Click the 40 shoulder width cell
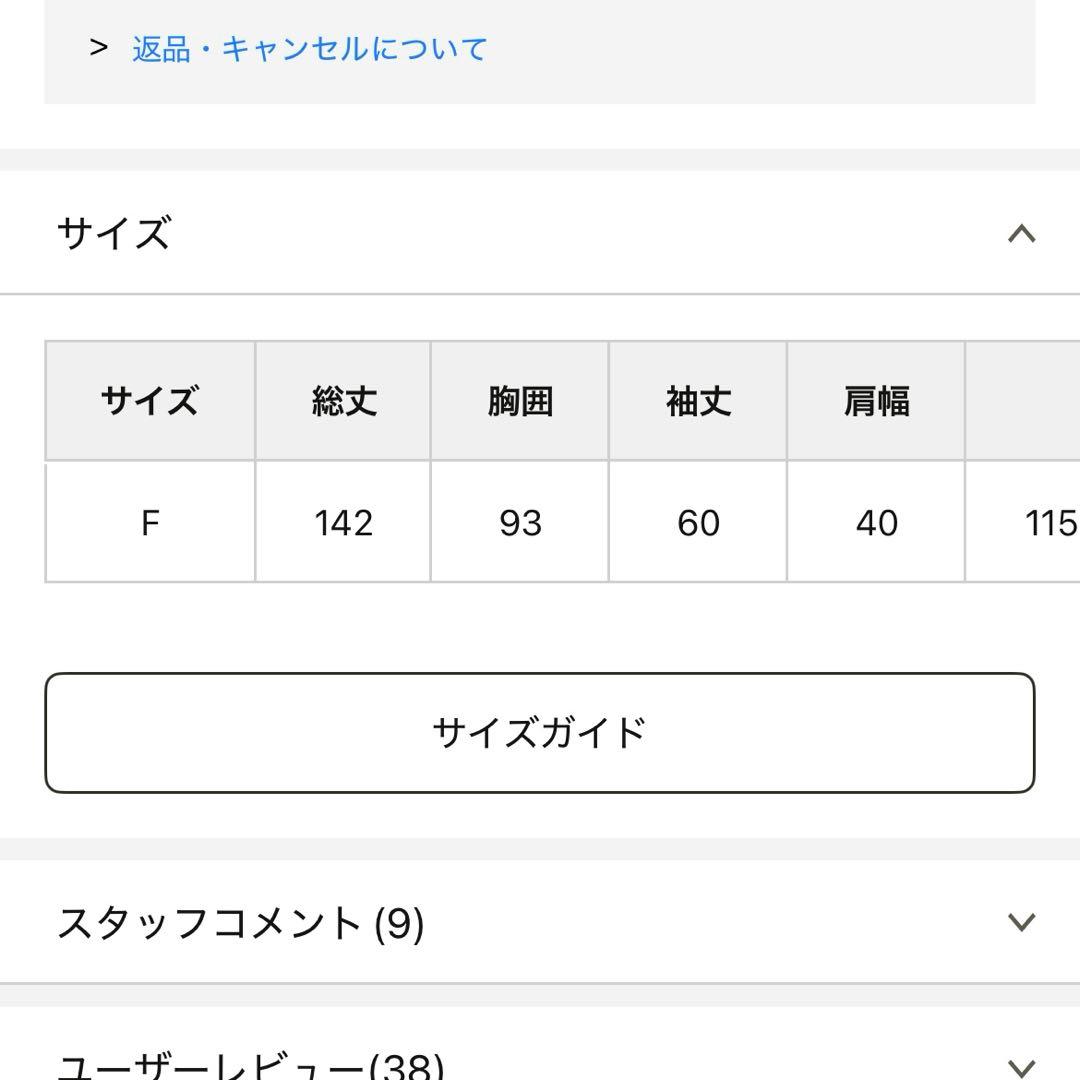The width and height of the screenshot is (1080, 1080). tap(876, 522)
